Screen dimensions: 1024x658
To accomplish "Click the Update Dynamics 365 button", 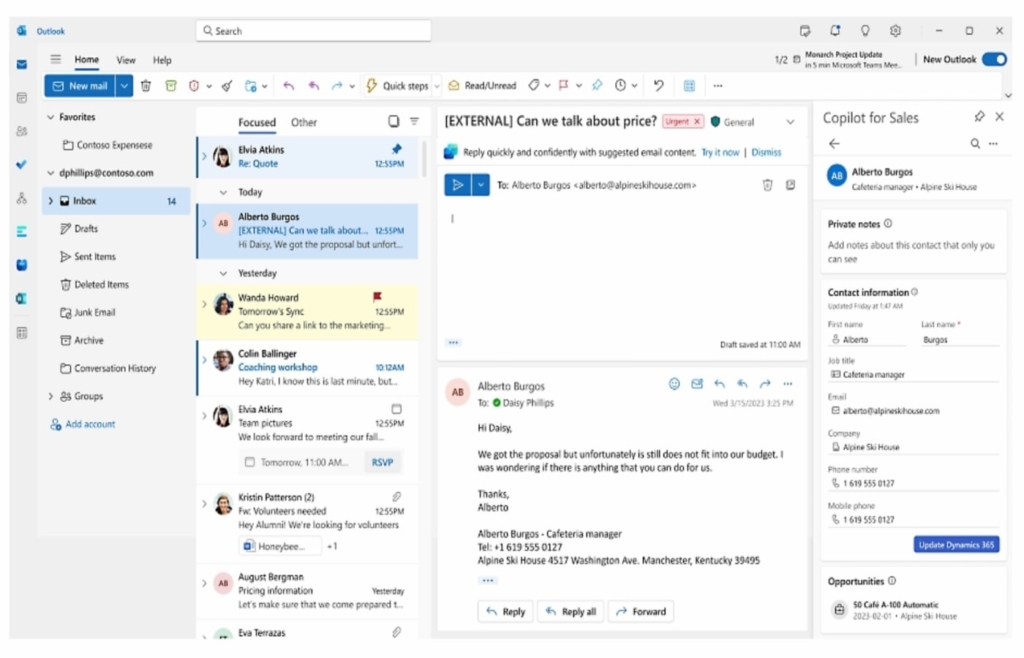I will pos(956,545).
